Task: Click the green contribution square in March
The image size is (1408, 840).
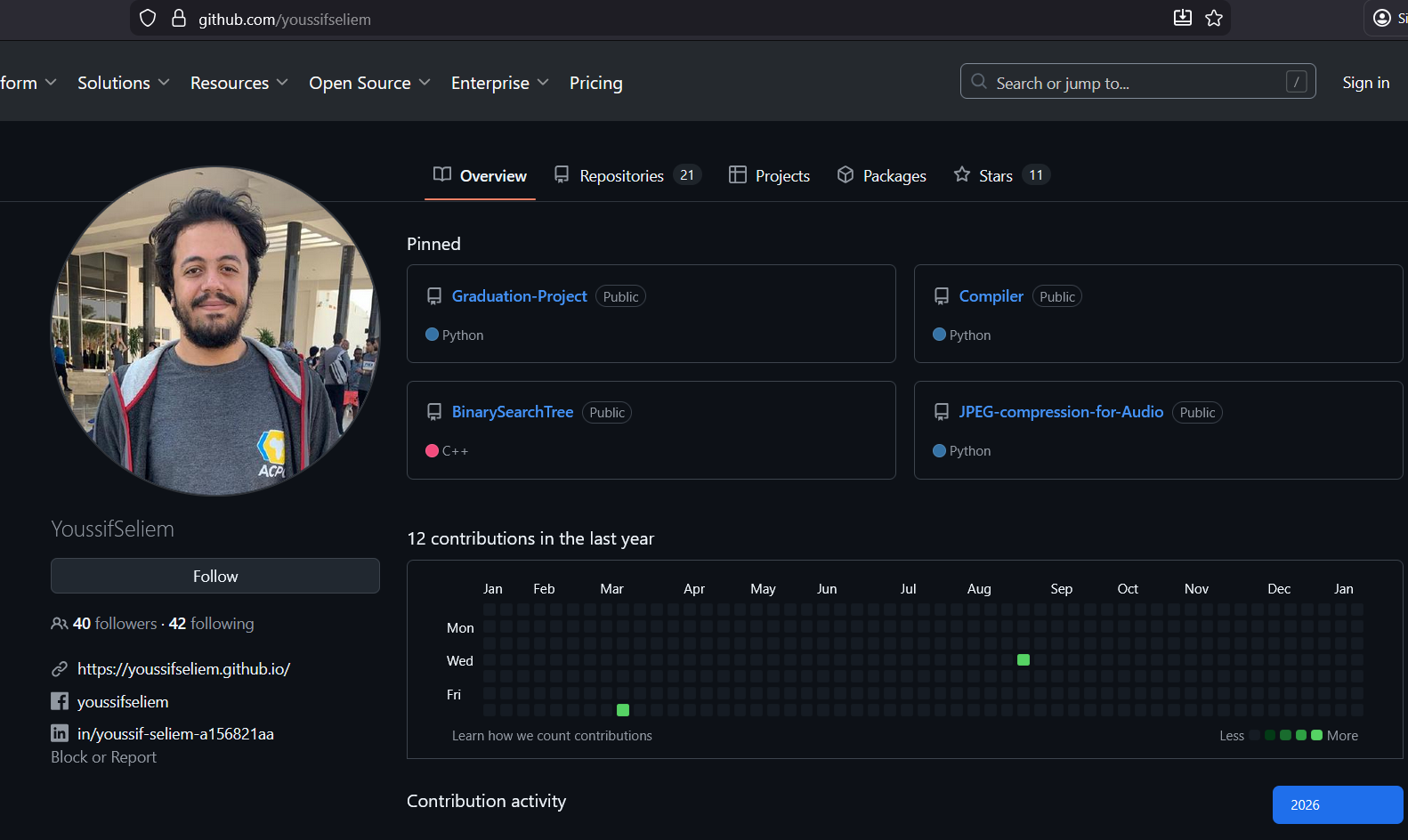Action: (x=623, y=710)
